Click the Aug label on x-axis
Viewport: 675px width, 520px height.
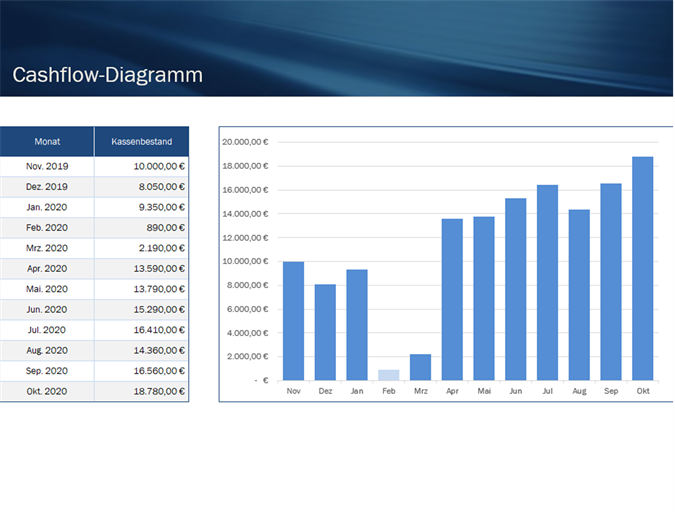coord(579,391)
